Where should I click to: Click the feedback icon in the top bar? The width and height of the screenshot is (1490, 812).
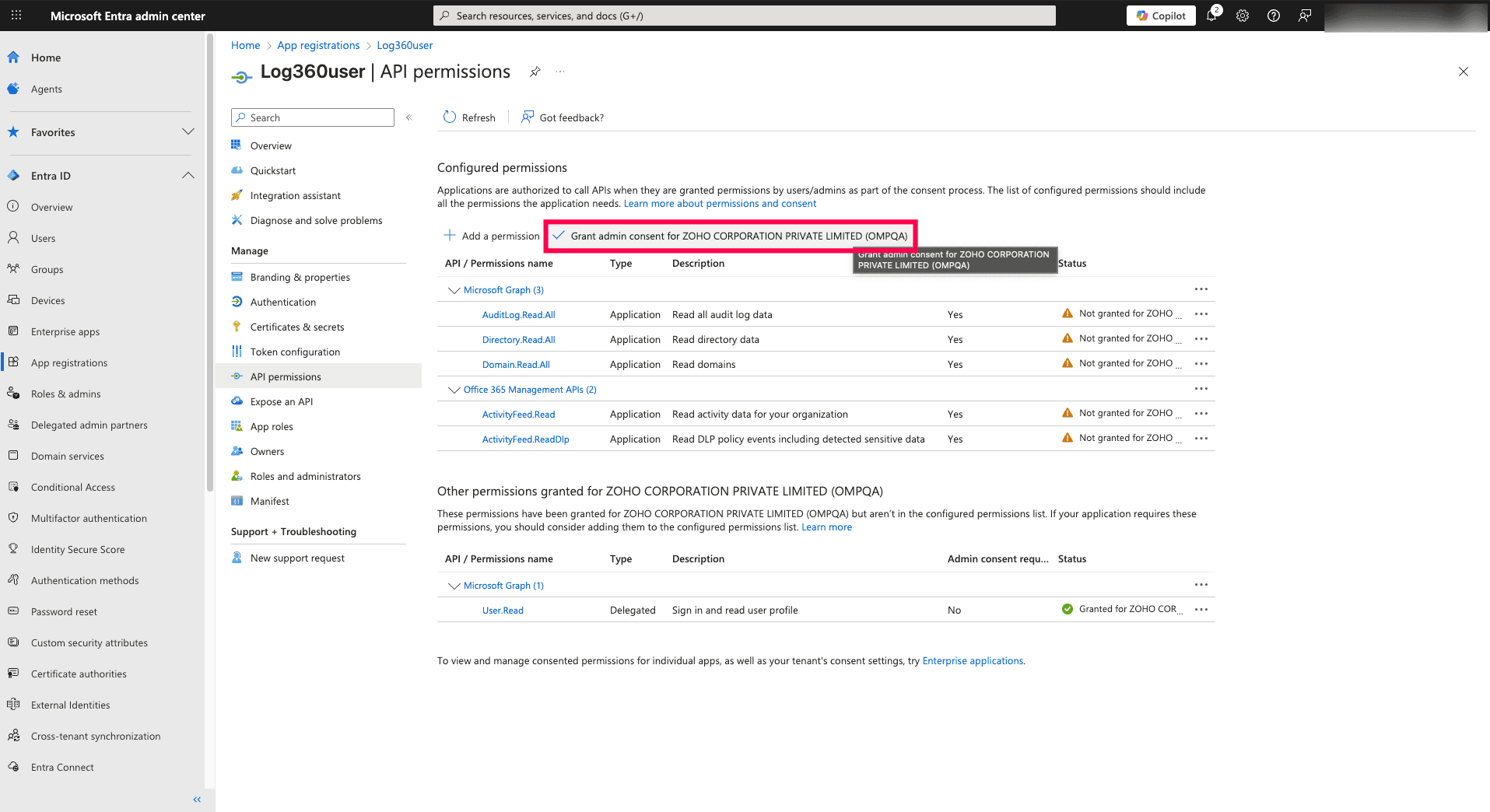pos(1305,16)
